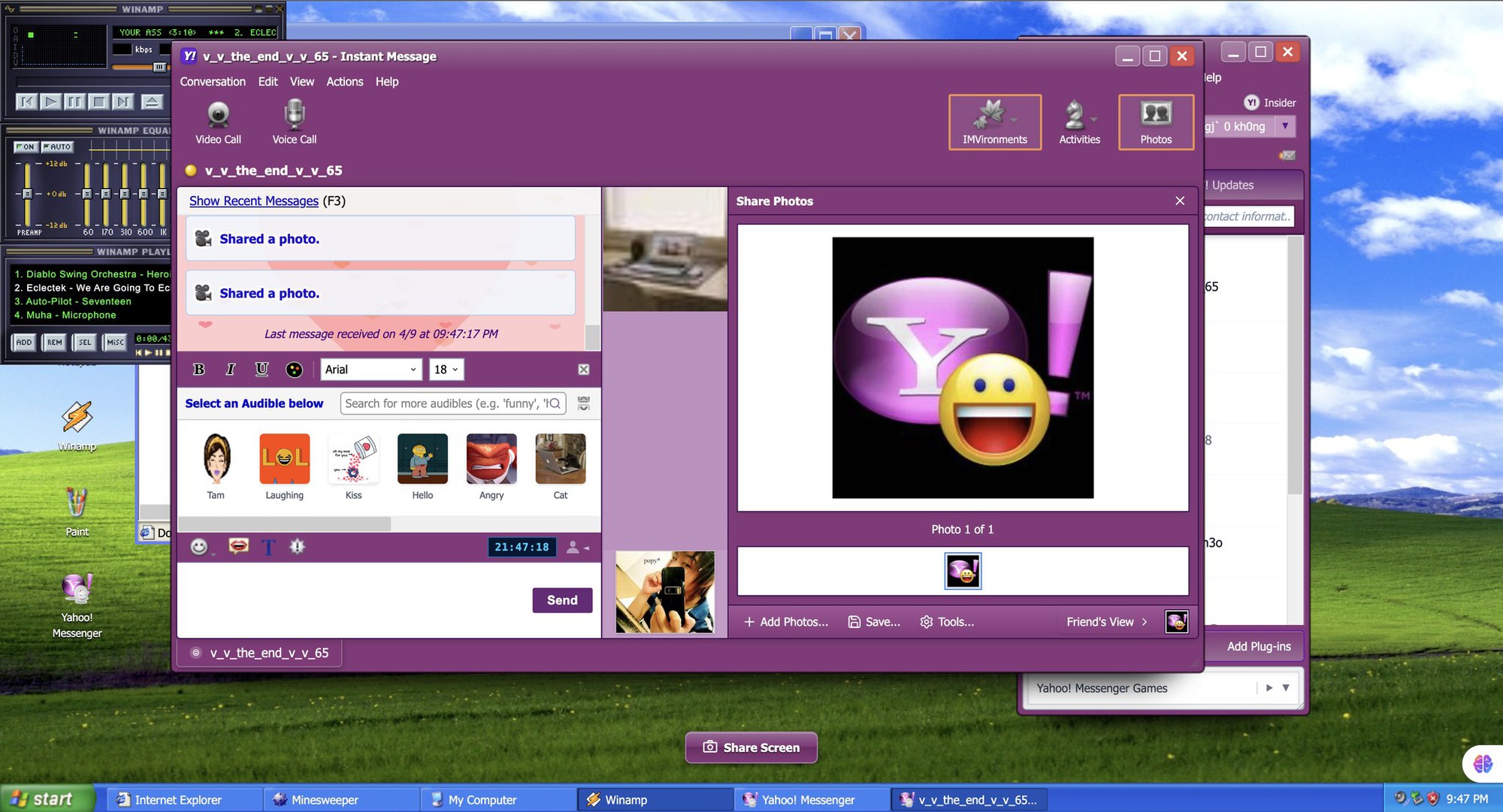
Task: Click the audibles search field
Action: click(x=451, y=403)
